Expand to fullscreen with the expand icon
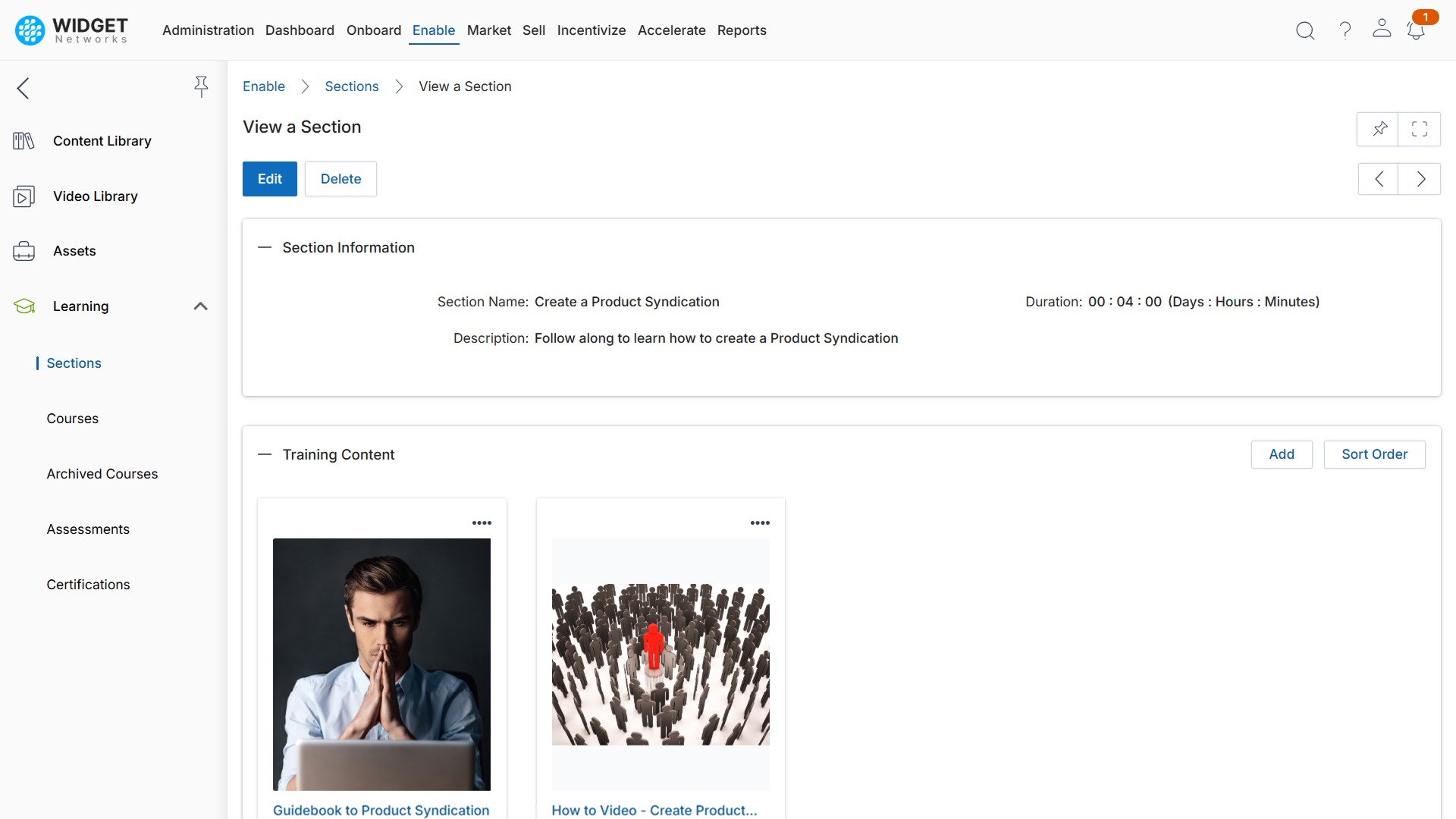The width and height of the screenshot is (1456, 819). (x=1420, y=129)
